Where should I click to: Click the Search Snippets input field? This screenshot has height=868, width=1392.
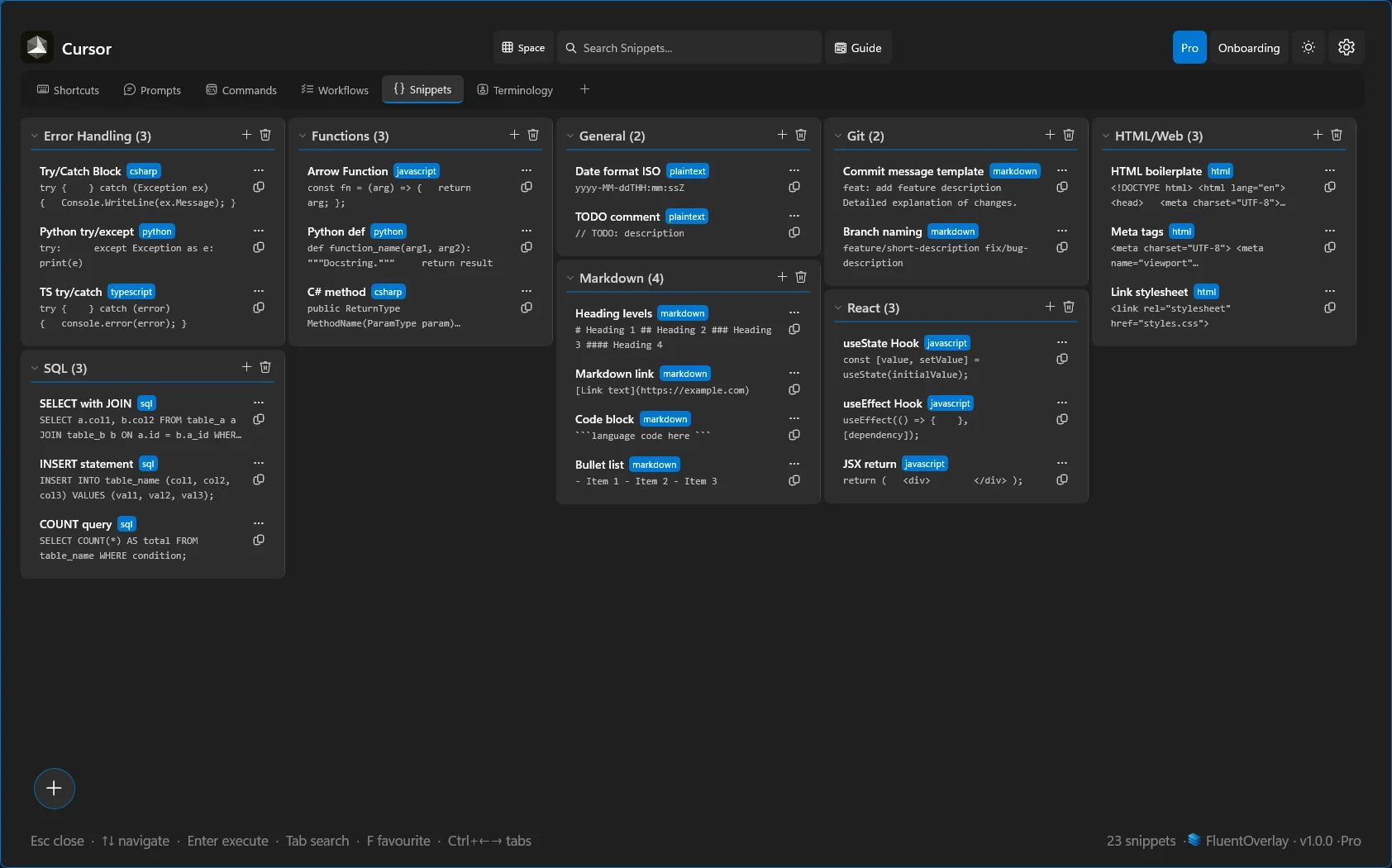pos(689,47)
